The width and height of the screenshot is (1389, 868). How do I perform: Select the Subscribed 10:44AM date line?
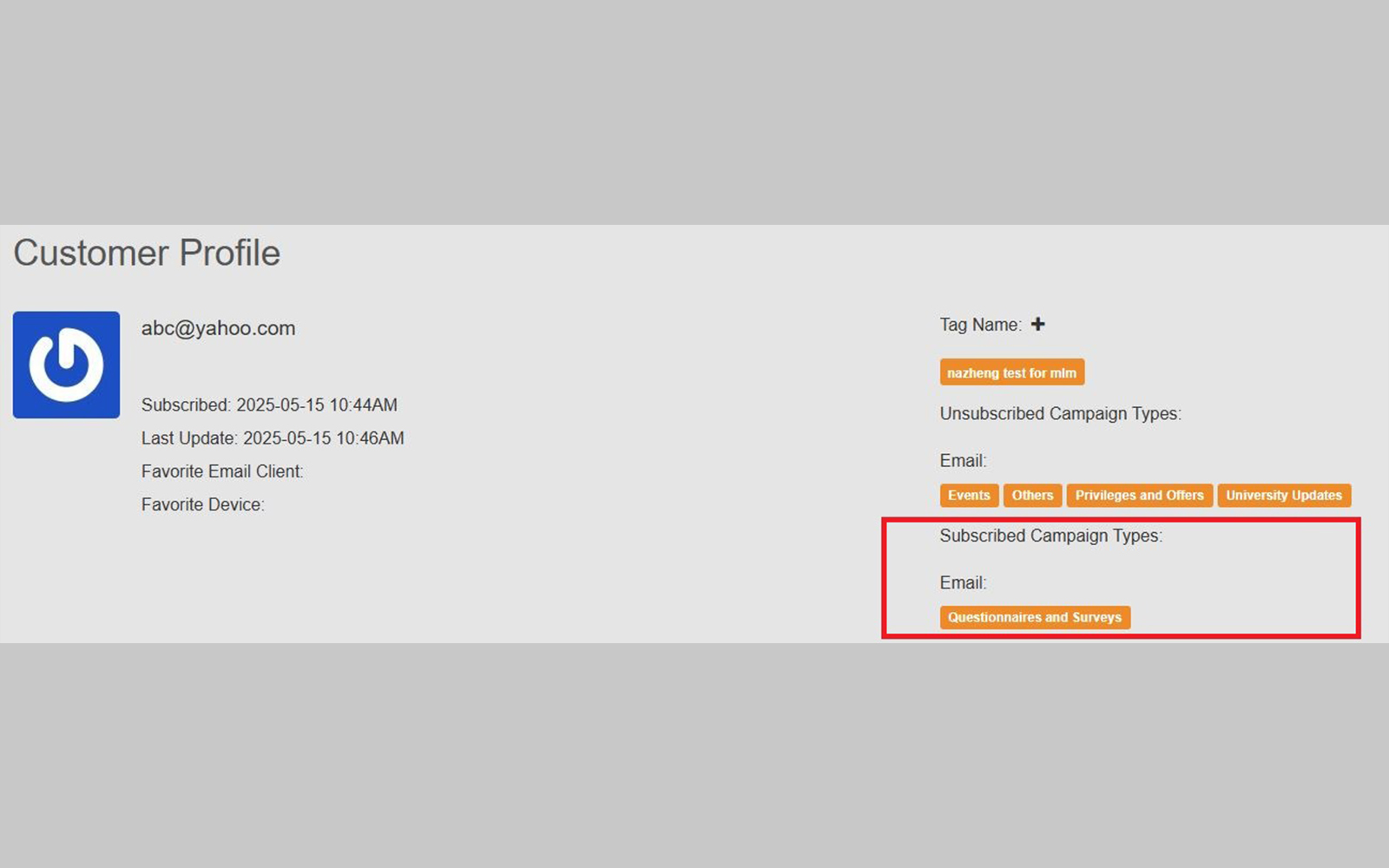click(269, 405)
